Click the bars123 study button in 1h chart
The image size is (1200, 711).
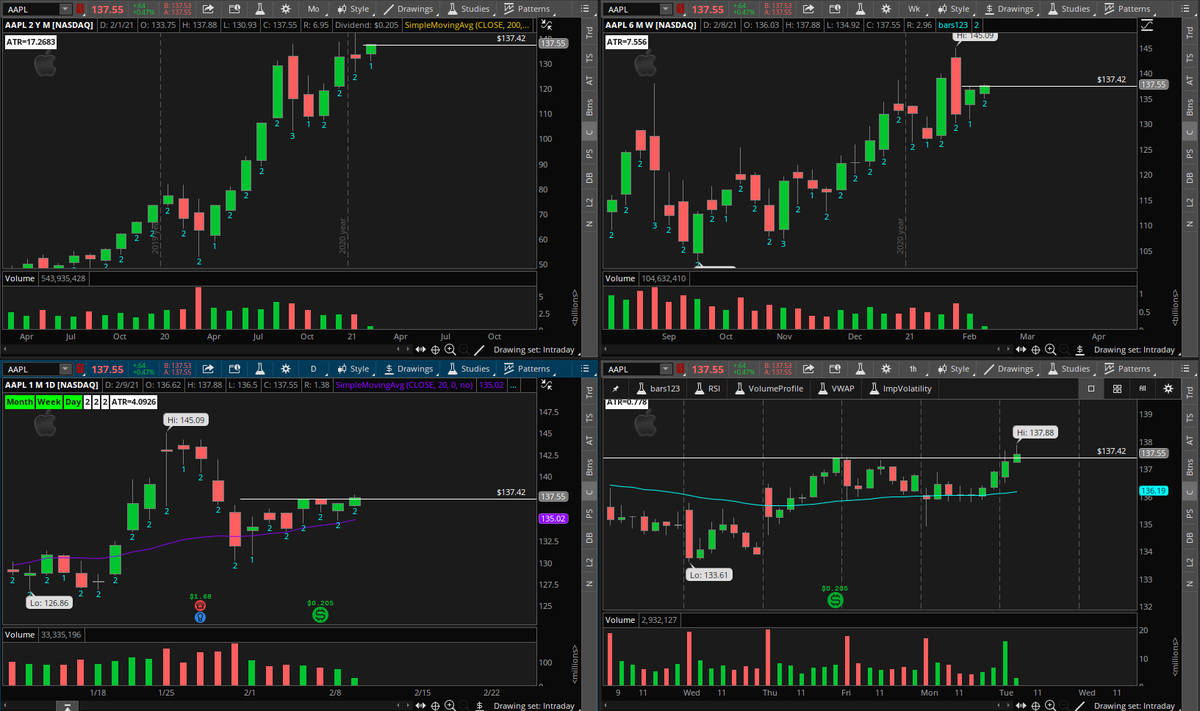tap(658, 389)
